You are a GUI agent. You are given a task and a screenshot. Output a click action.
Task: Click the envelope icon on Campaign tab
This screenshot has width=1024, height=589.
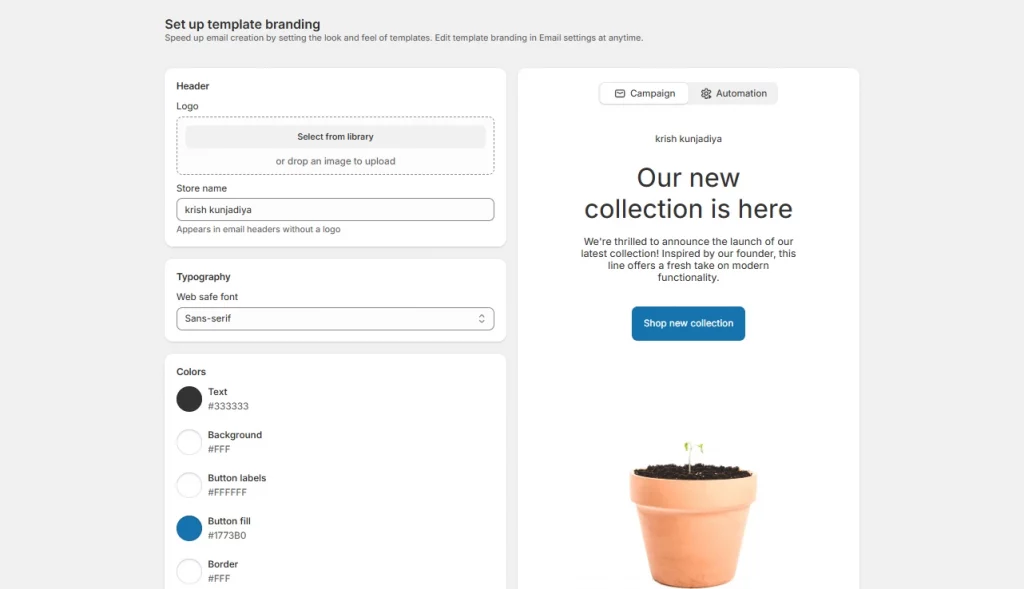point(620,94)
